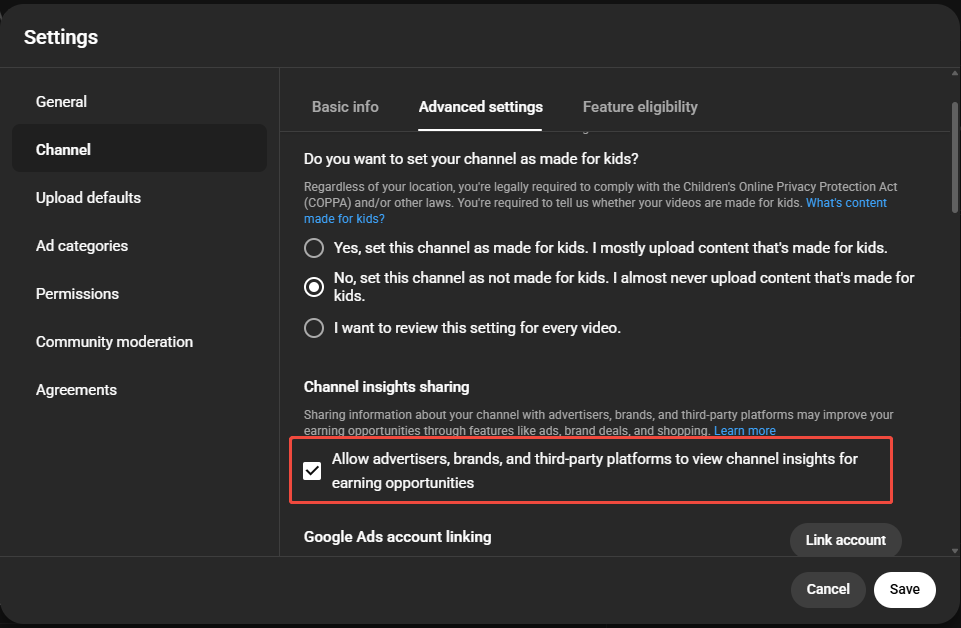Select the Ad categories settings section
Image resolution: width=961 pixels, height=628 pixels.
tap(81, 245)
